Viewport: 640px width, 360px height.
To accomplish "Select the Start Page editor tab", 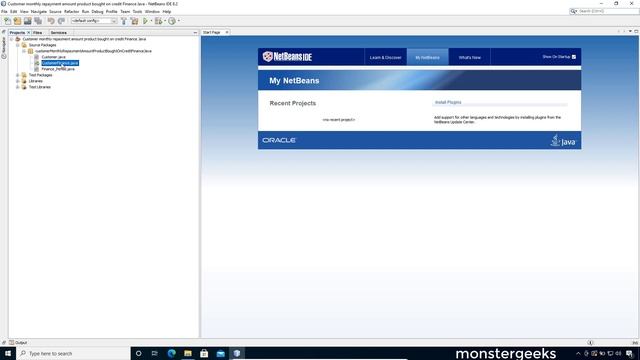I will pyautogui.click(x=212, y=32).
